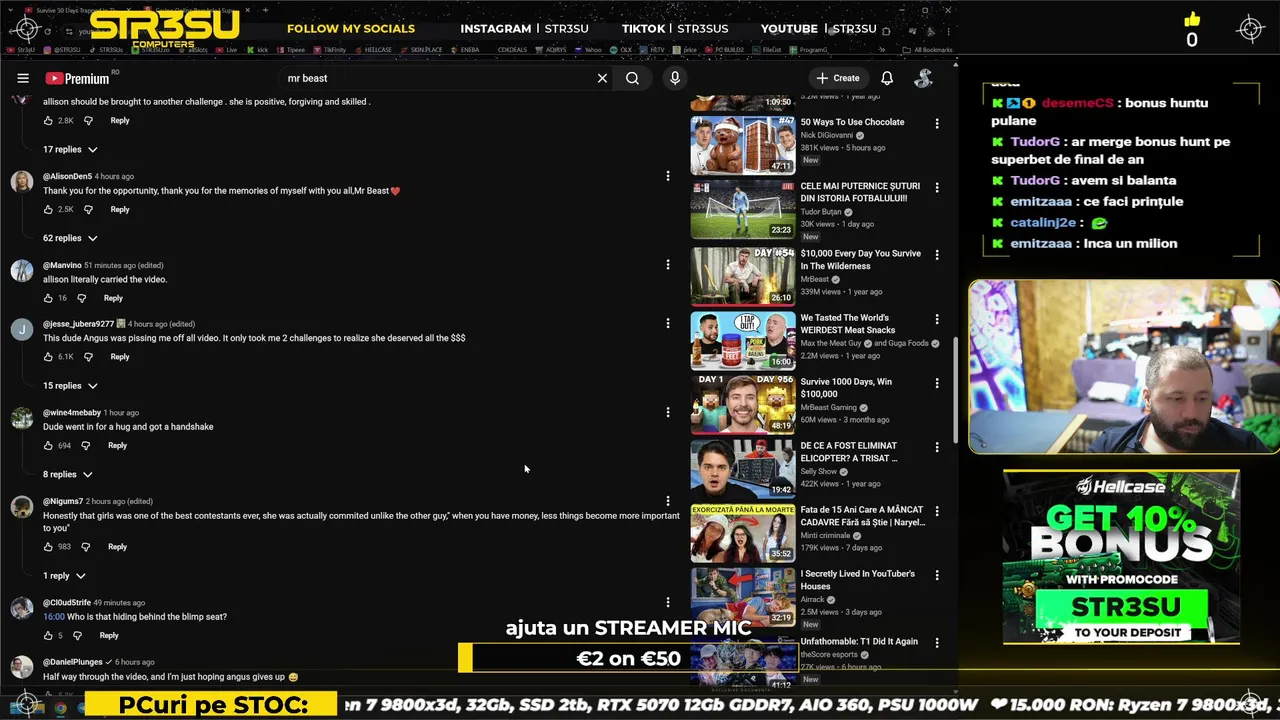This screenshot has width=1280, height=720.
Task: Like the @wine4mebaby handshake comment
Action: [x=48, y=445]
